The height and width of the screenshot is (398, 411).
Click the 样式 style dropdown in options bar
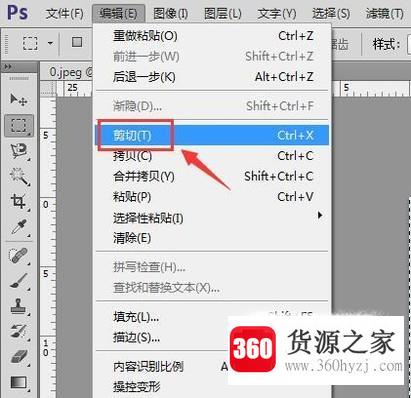[409, 44]
